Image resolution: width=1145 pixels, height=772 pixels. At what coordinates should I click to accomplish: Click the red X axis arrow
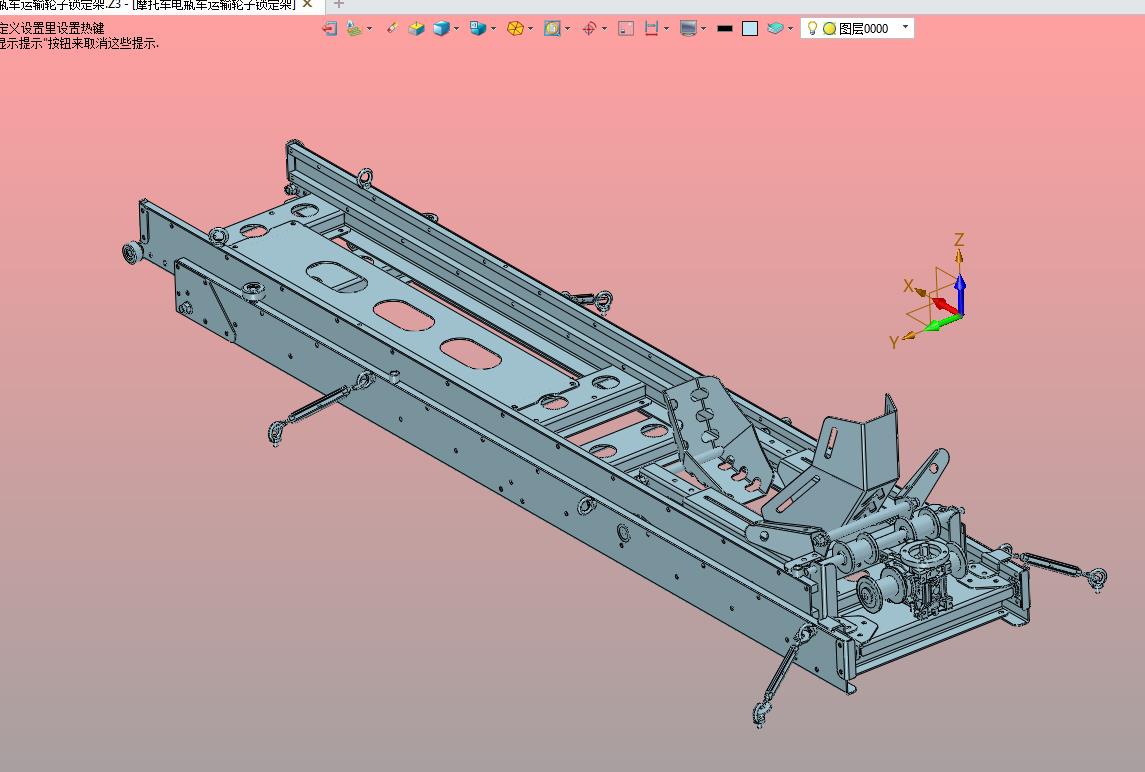[946, 305]
